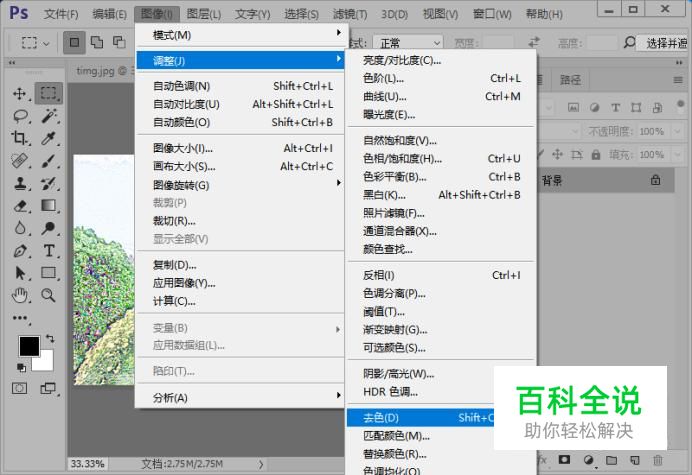692x475 pixels.
Task: Open the extra tools ellipsis menu
Action: pos(20,318)
